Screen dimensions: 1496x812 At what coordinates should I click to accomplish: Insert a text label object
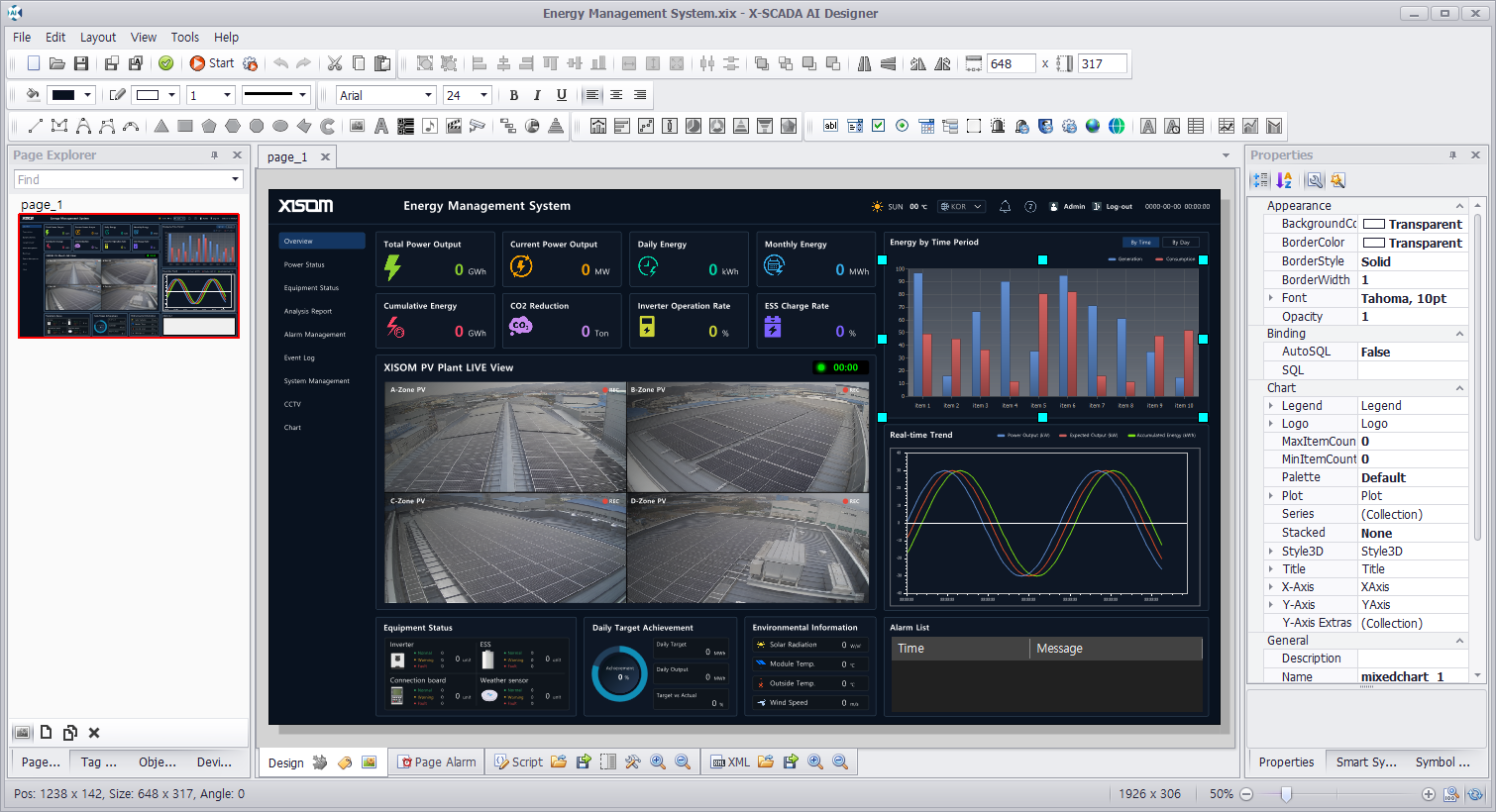[x=380, y=126]
